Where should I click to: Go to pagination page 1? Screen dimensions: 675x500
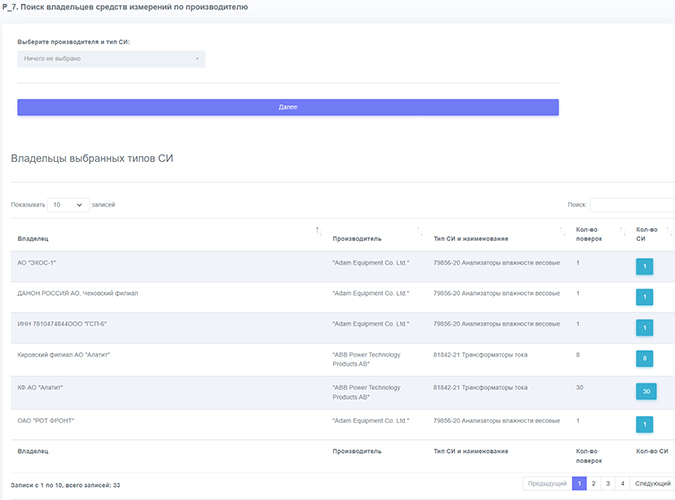(x=579, y=484)
